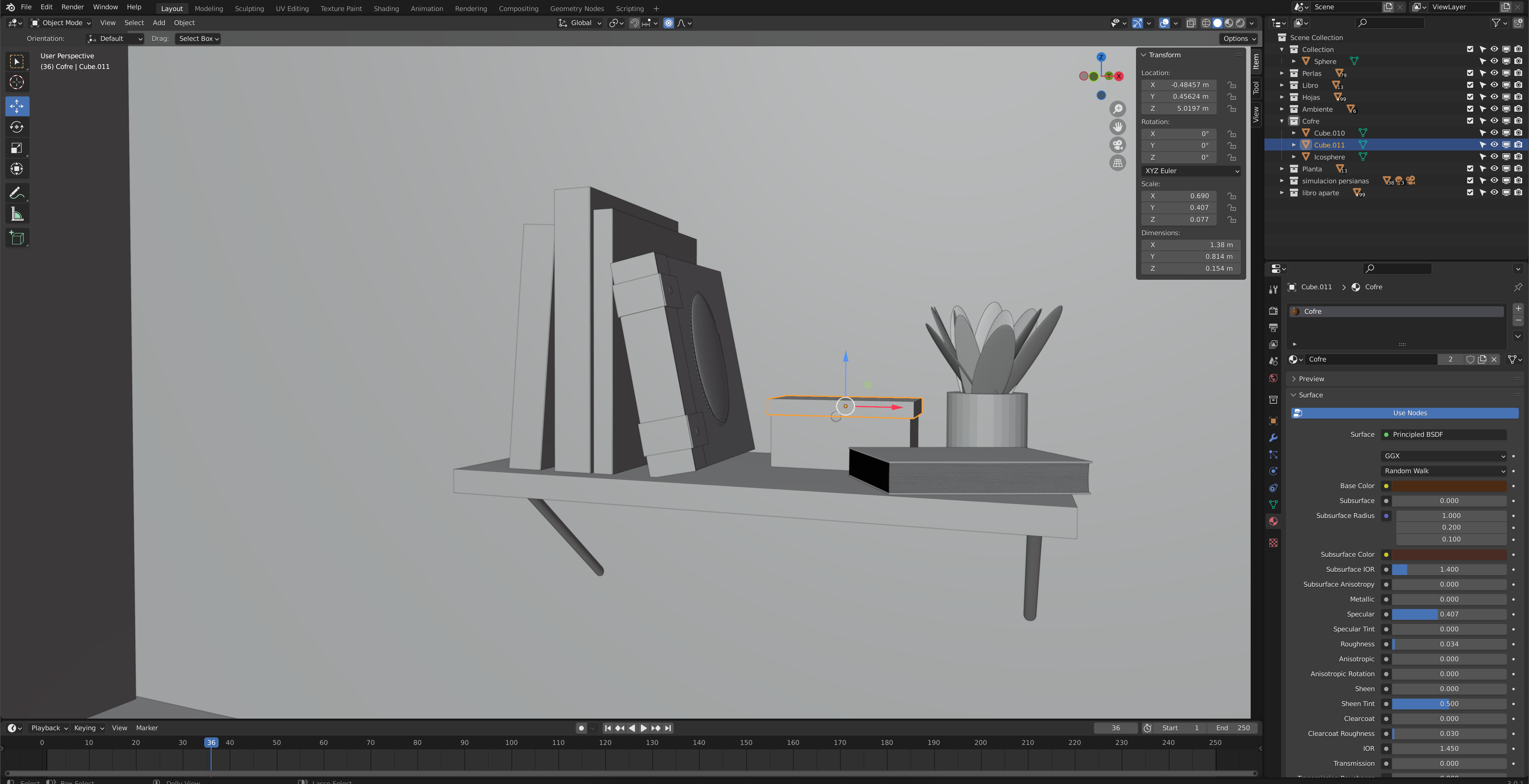This screenshot has width=1529, height=784.
Task: Hide Cube.010 with its eye icon
Action: [1494, 133]
